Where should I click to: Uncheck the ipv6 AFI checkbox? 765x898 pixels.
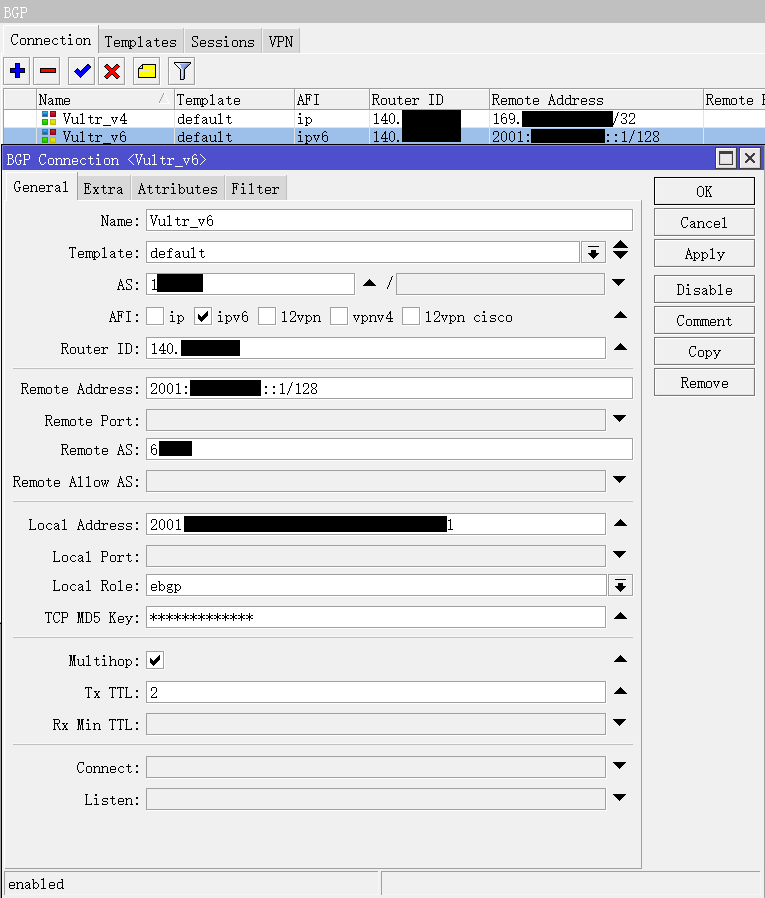[x=203, y=316]
